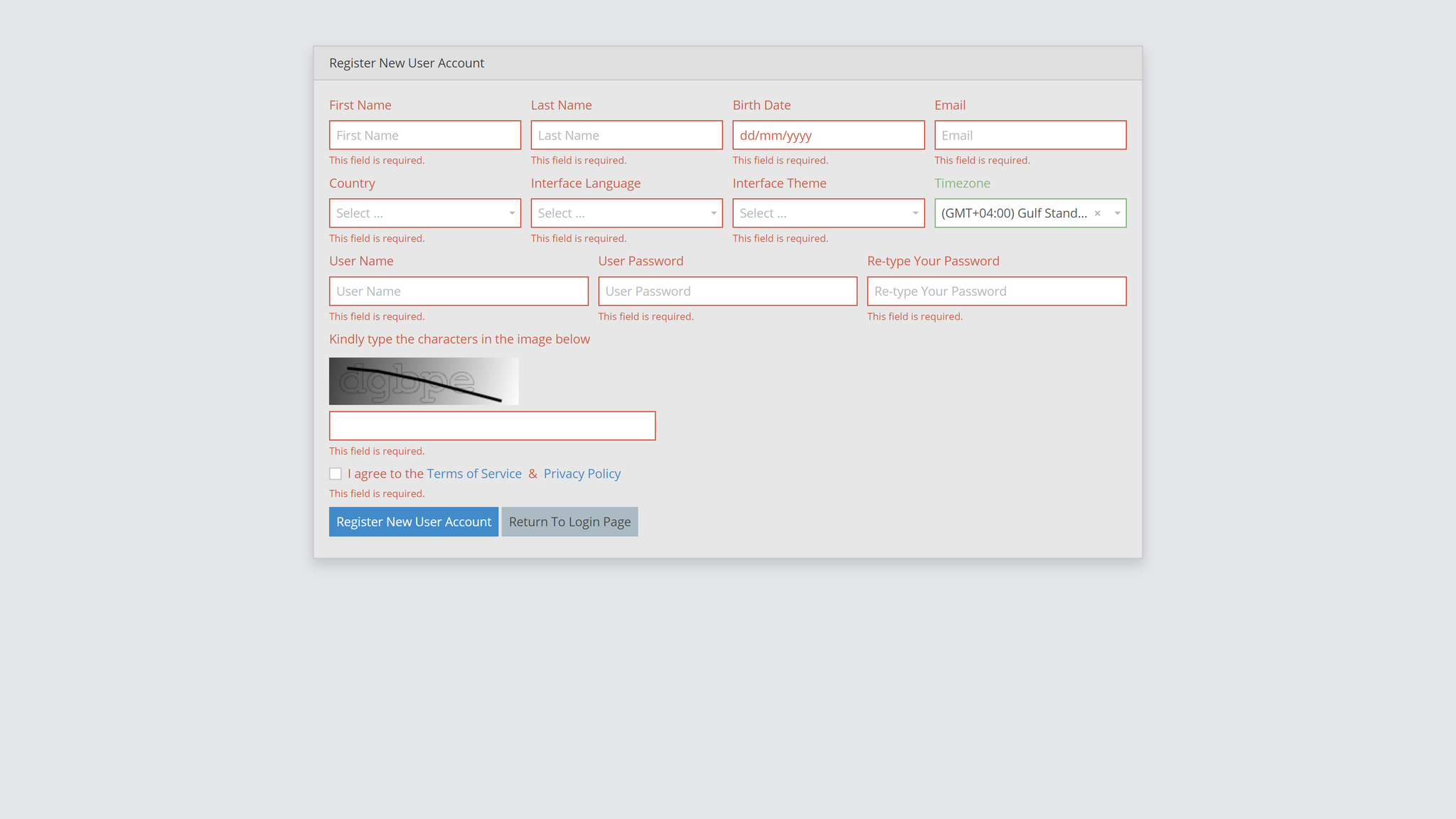
Task: Click the User Name input field
Action: (x=458, y=291)
